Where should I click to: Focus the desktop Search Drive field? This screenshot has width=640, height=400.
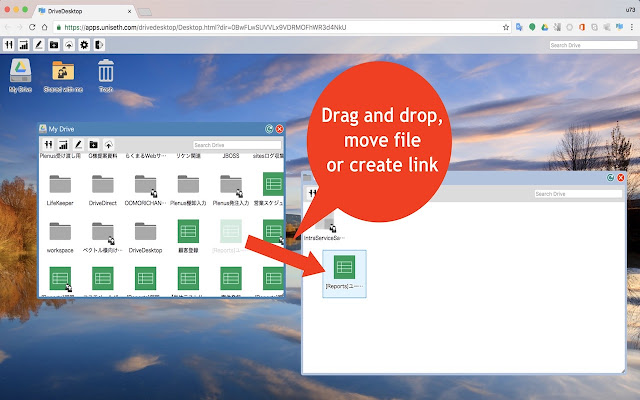(593, 45)
